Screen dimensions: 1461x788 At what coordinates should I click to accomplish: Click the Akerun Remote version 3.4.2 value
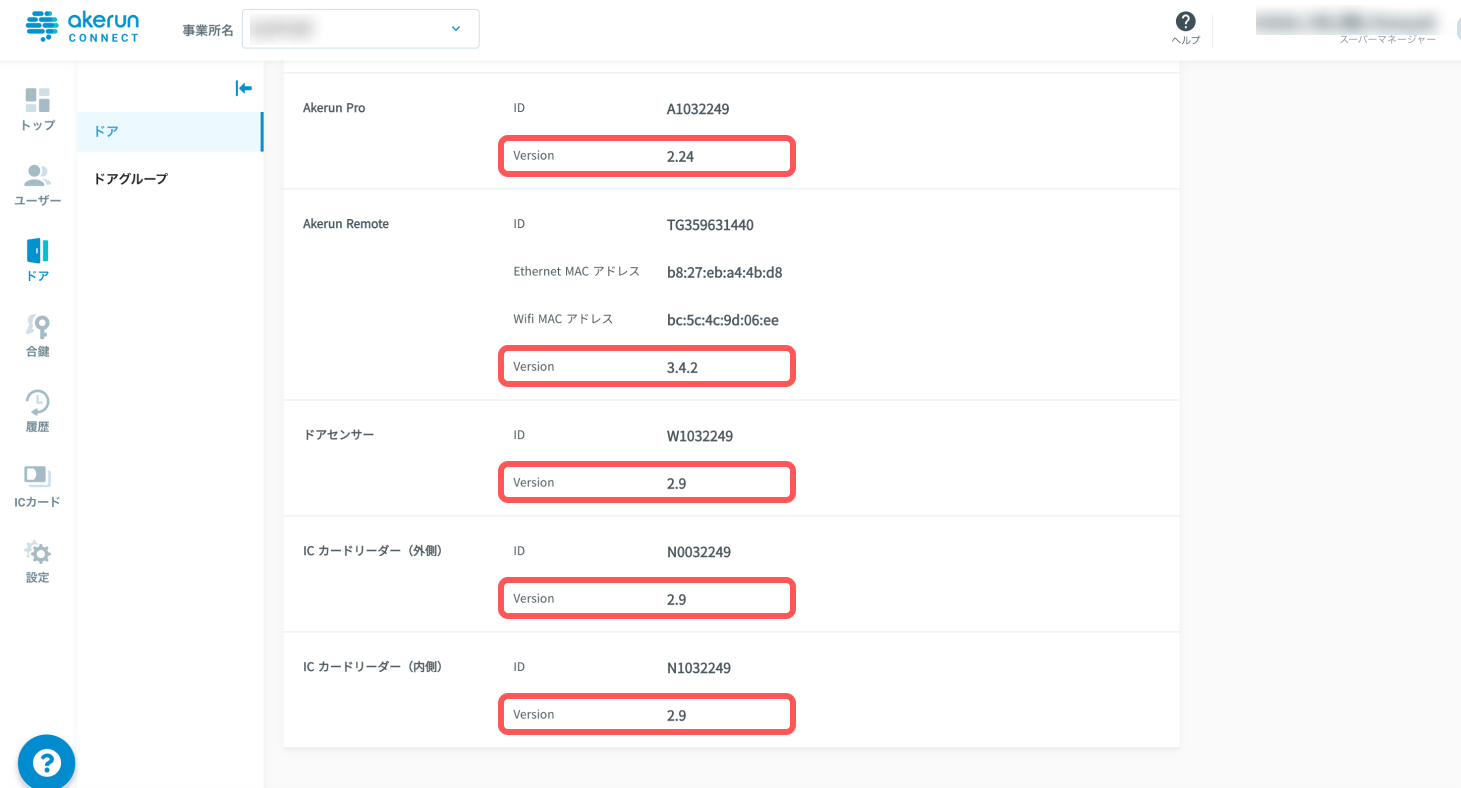(682, 368)
